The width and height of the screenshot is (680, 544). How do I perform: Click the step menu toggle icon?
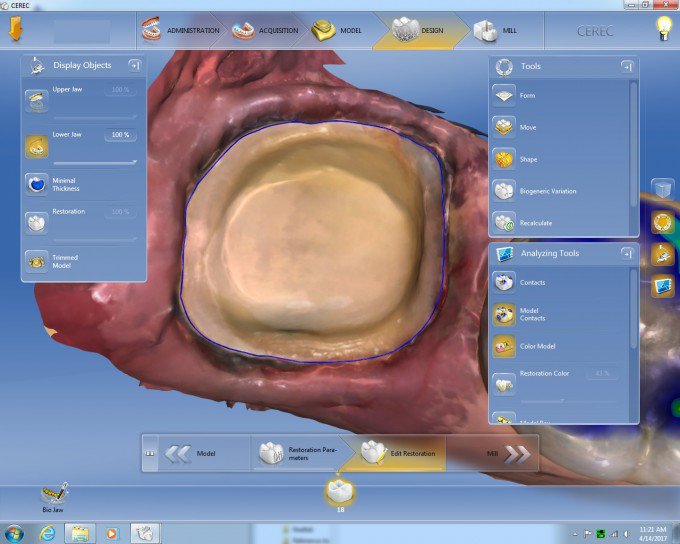click(150, 453)
